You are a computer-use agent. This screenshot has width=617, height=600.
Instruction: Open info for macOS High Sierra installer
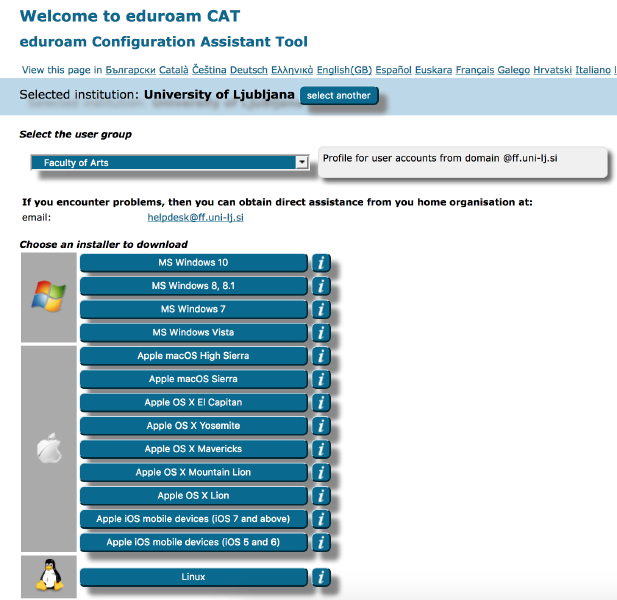click(x=321, y=356)
